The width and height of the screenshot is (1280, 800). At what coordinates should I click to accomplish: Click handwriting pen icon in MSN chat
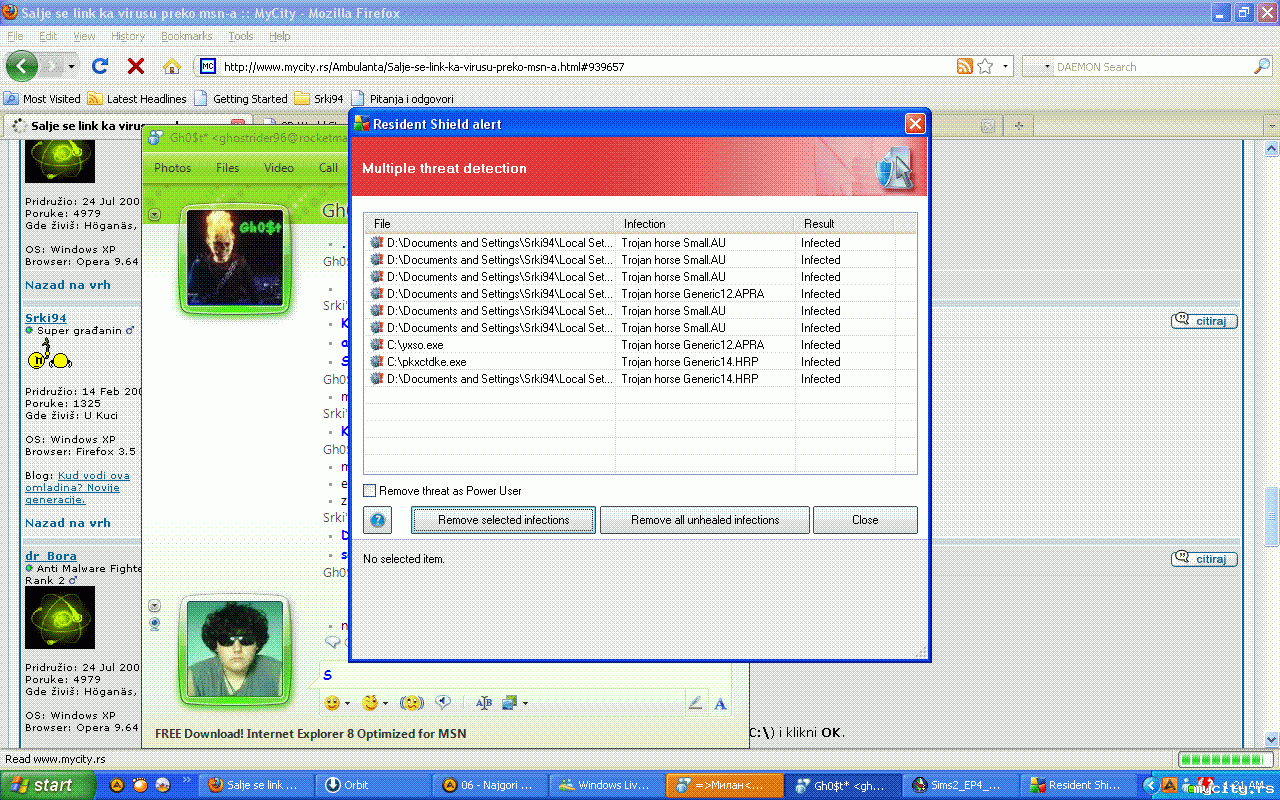695,703
